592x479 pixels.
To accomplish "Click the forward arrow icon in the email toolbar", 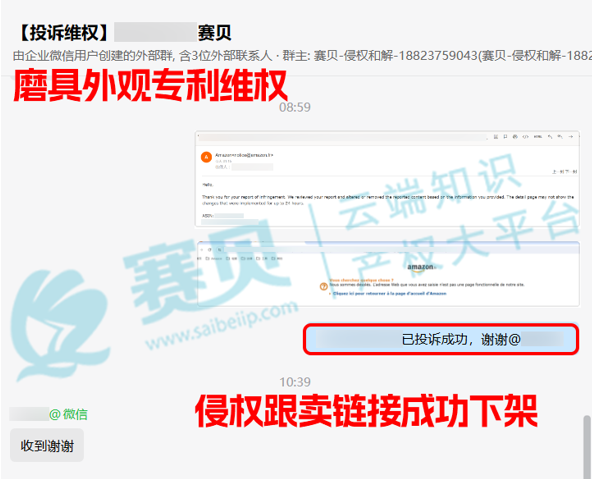I will click(x=571, y=137).
